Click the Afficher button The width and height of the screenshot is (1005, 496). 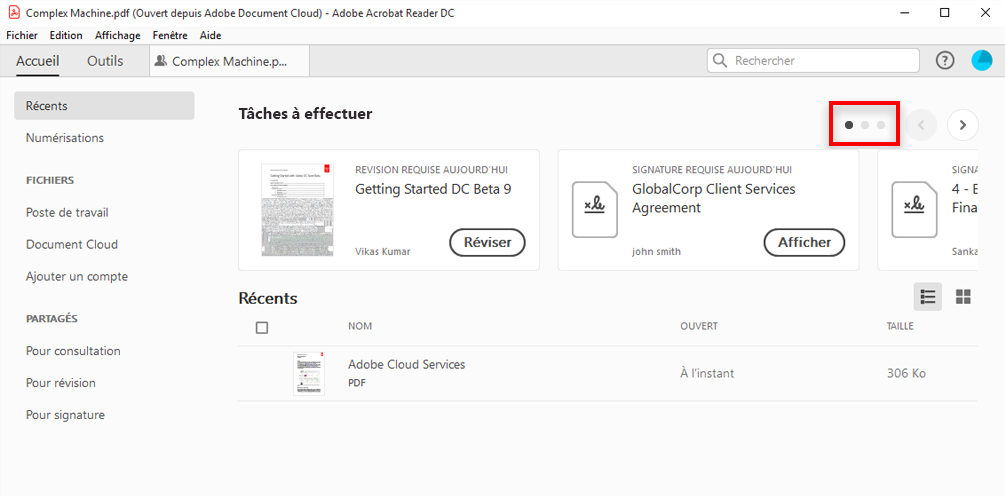804,242
